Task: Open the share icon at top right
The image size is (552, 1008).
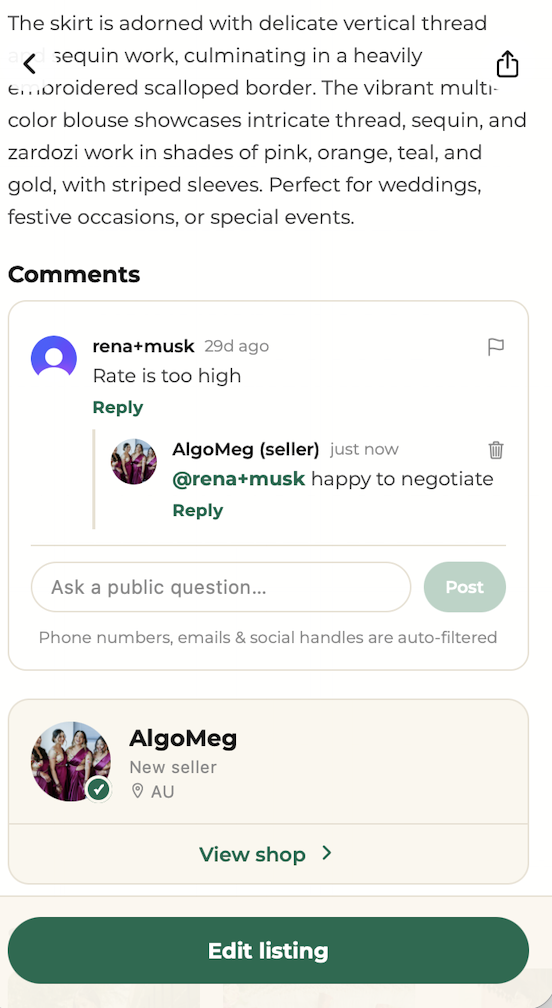Action: coord(507,64)
